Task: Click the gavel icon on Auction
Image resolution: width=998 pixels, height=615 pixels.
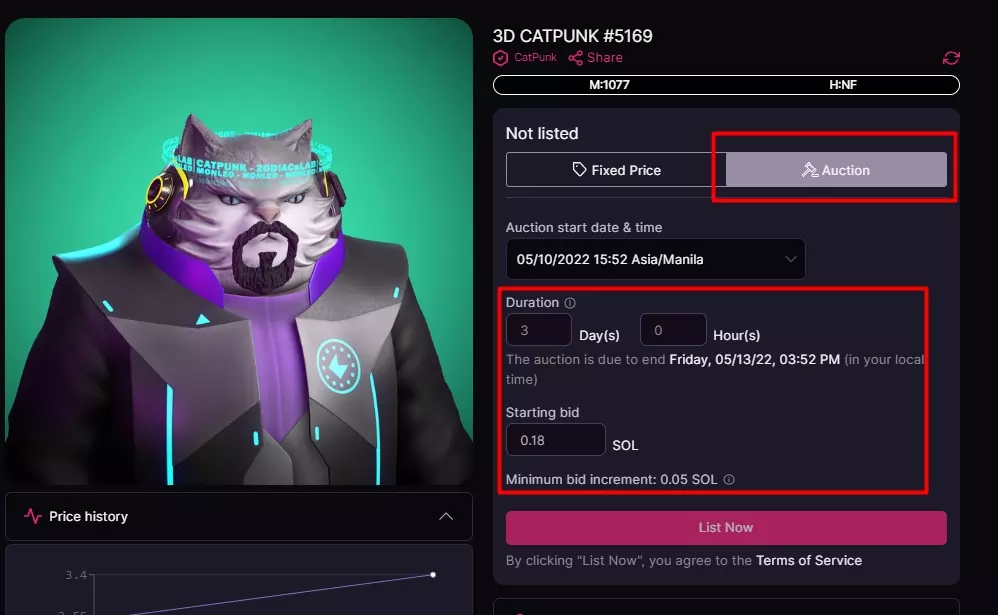Action: point(810,169)
